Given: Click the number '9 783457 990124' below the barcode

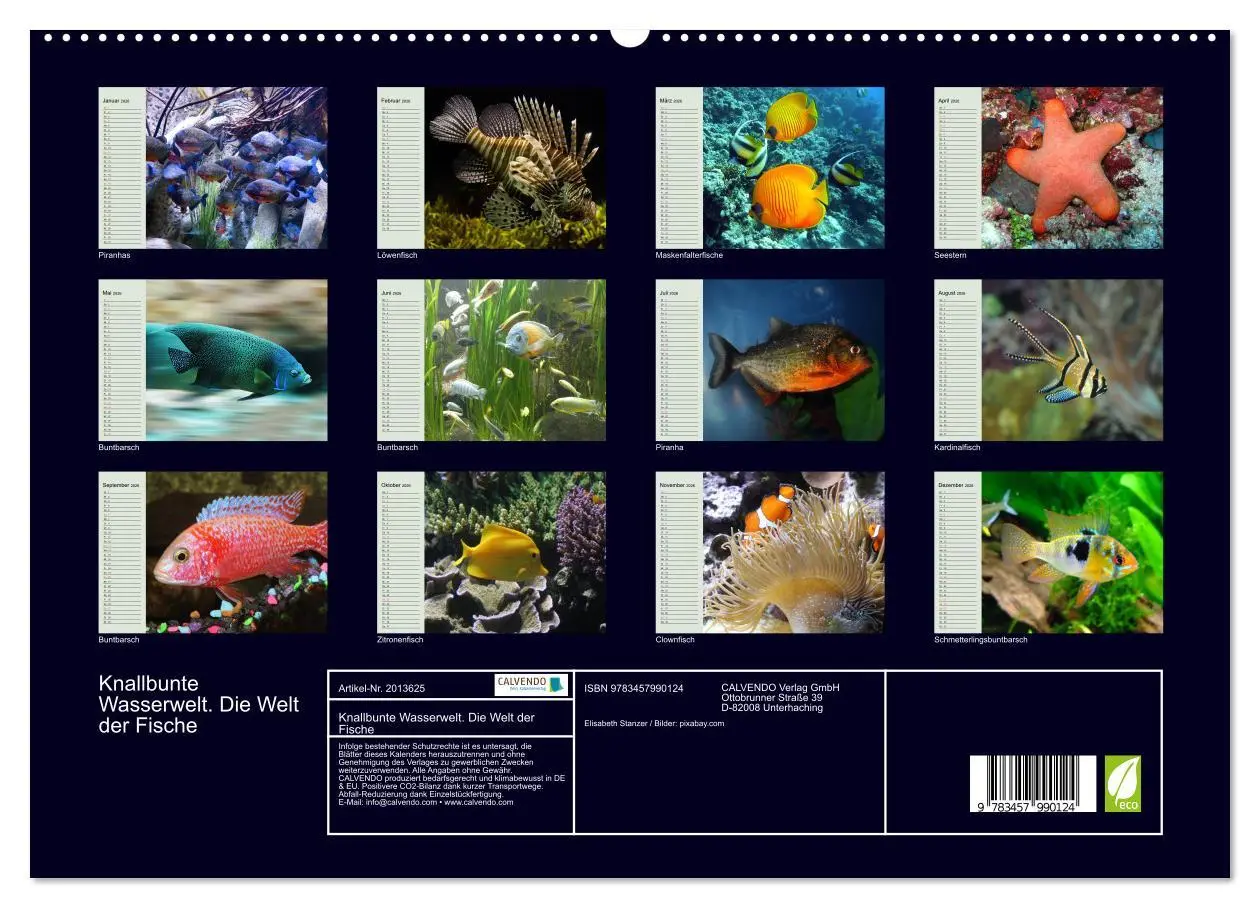Looking at the screenshot, I should pos(1026,806).
